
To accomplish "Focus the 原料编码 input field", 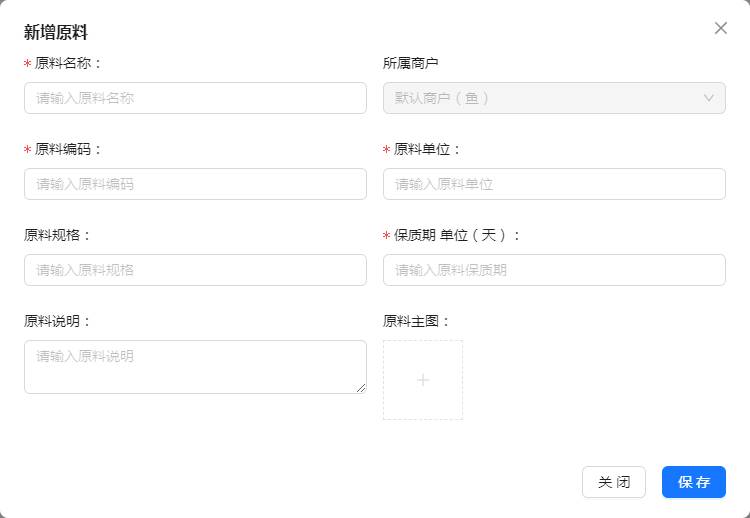I will click(x=195, y=184).
